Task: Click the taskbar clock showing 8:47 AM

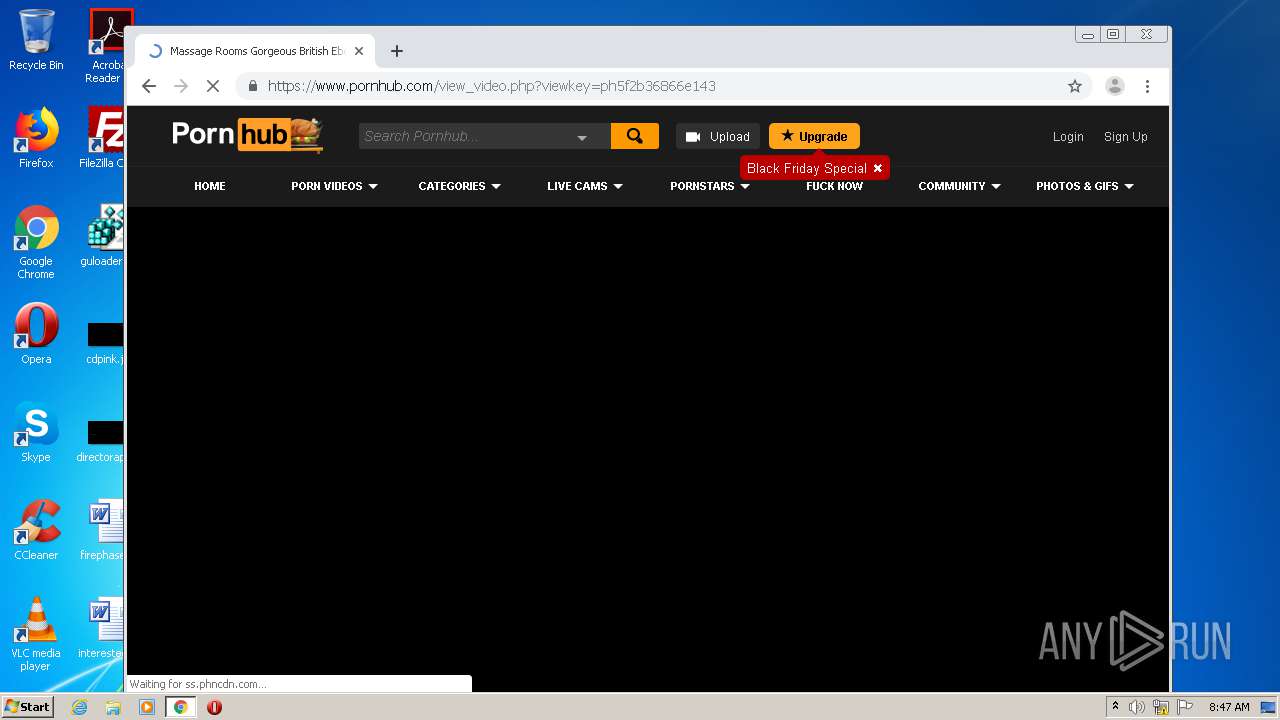Action: pos(1229,707)
